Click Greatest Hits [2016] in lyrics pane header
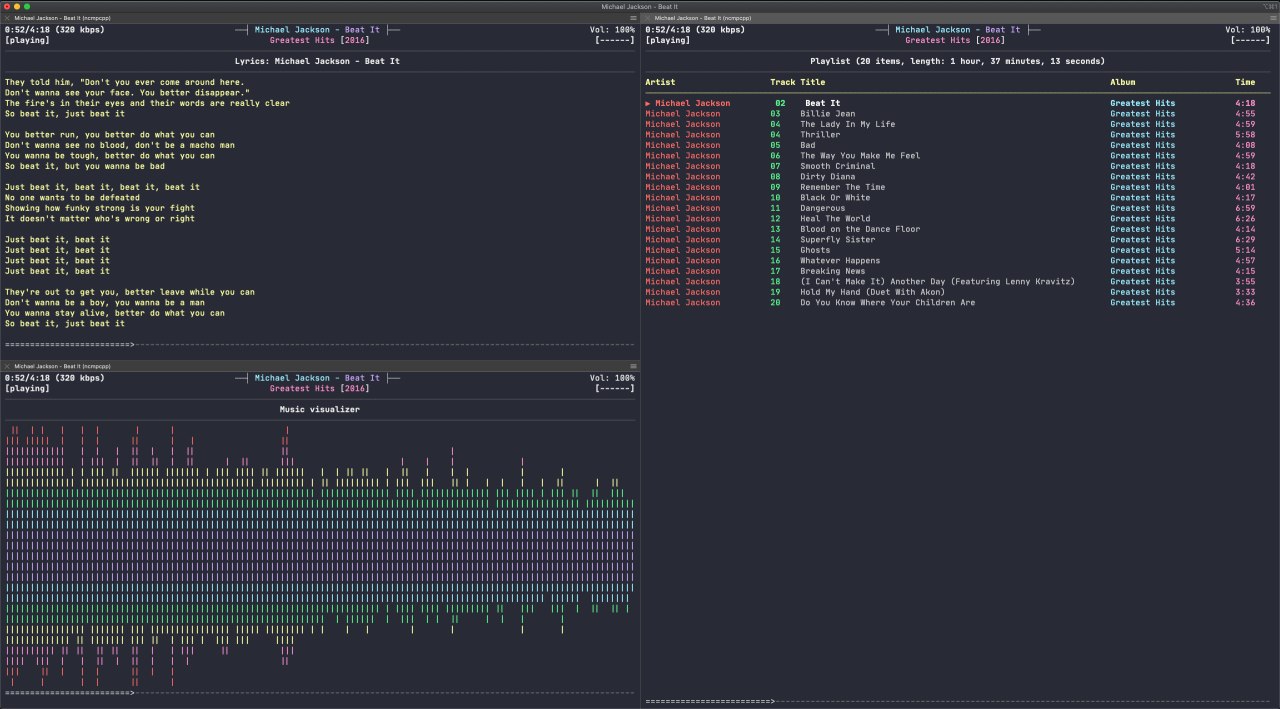Viewport: 1280px width, 709px height. [320, 40]
